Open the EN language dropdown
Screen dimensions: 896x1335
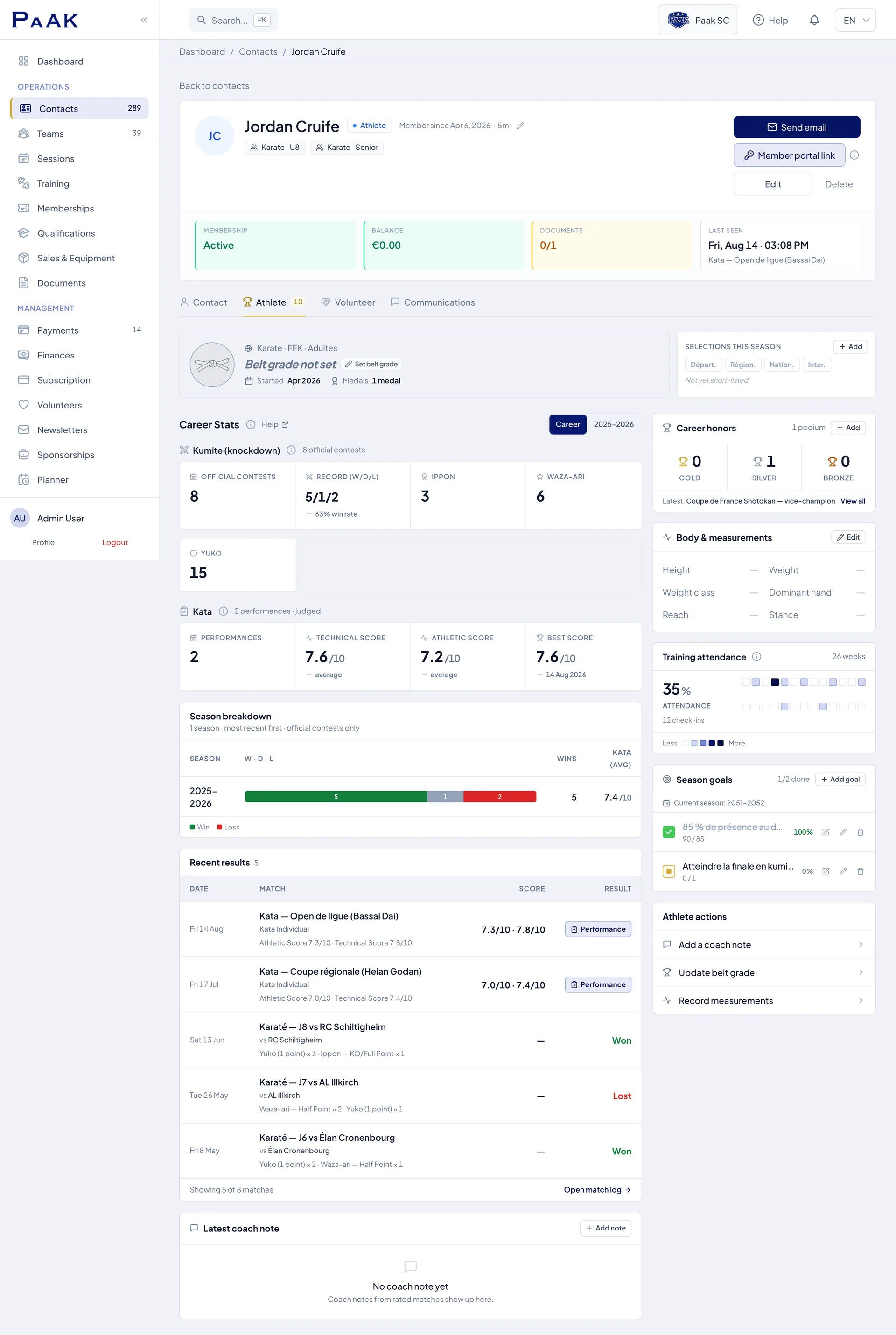coord(855,20)
